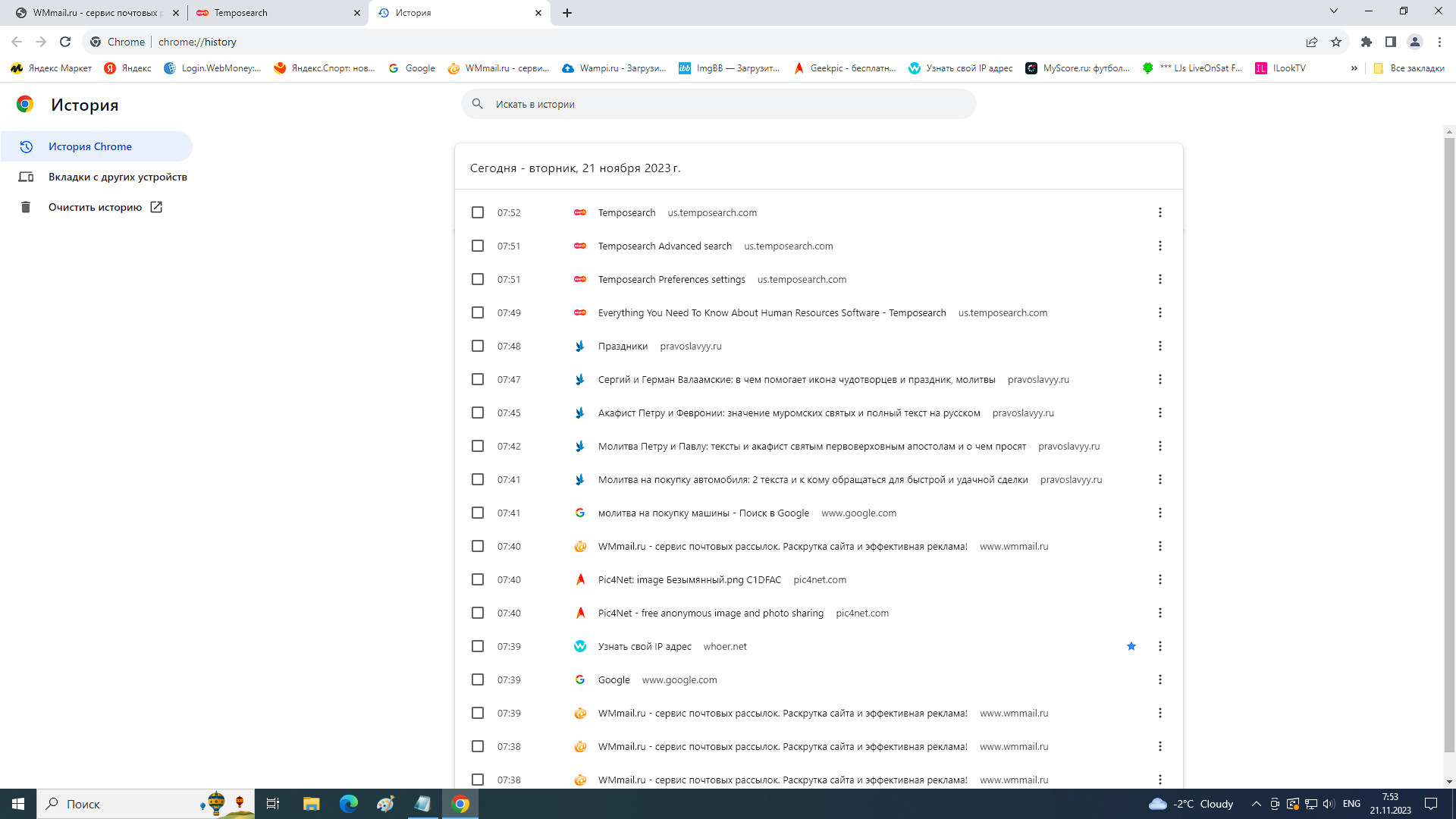
Task: Open more actions for Human Resources Software entry
Action: click(x=1159, y=312)
